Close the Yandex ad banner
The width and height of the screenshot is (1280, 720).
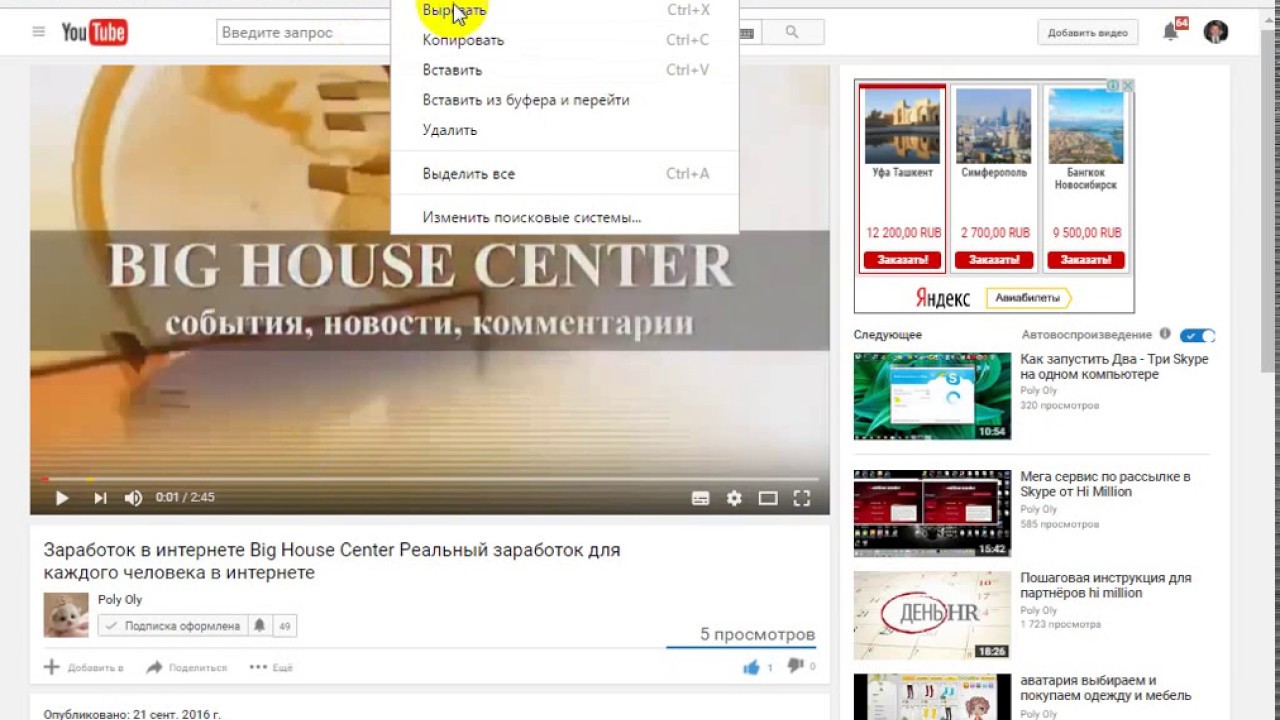pyautogui.click(x=1127, y=86)
